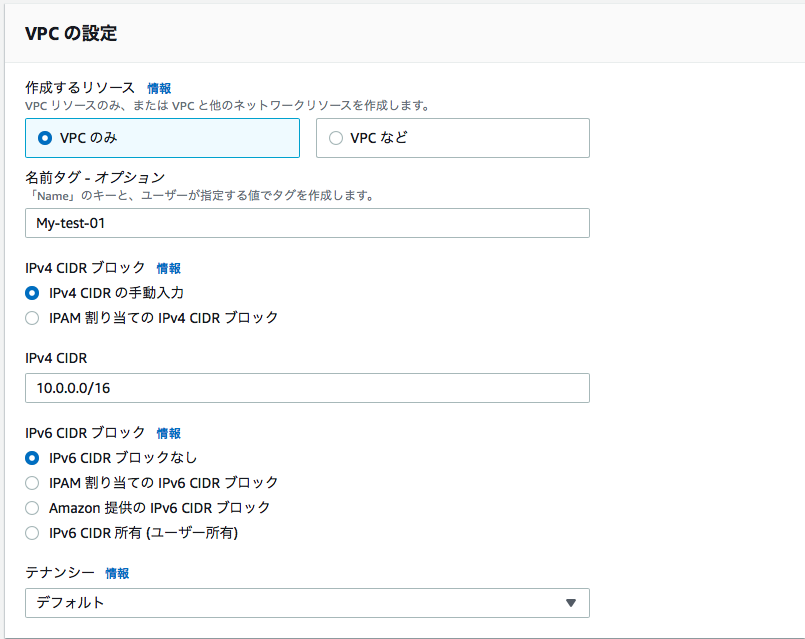805x639 pixels.
Task: Select Amazon 提供の IPv6 CIDR ブロック
Action: coord(30,509)
